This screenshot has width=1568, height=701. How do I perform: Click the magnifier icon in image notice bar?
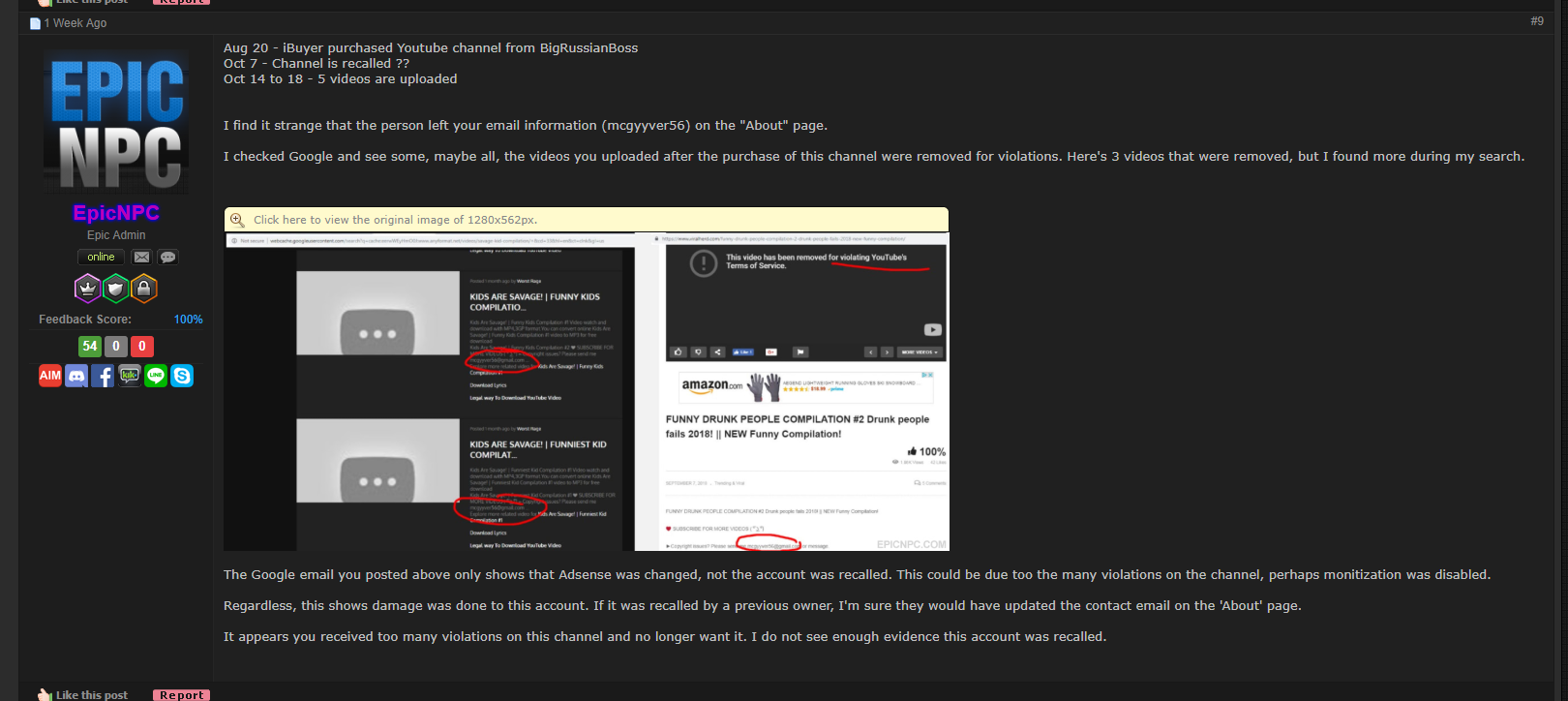pyautogui.click(x=237, y=220)
